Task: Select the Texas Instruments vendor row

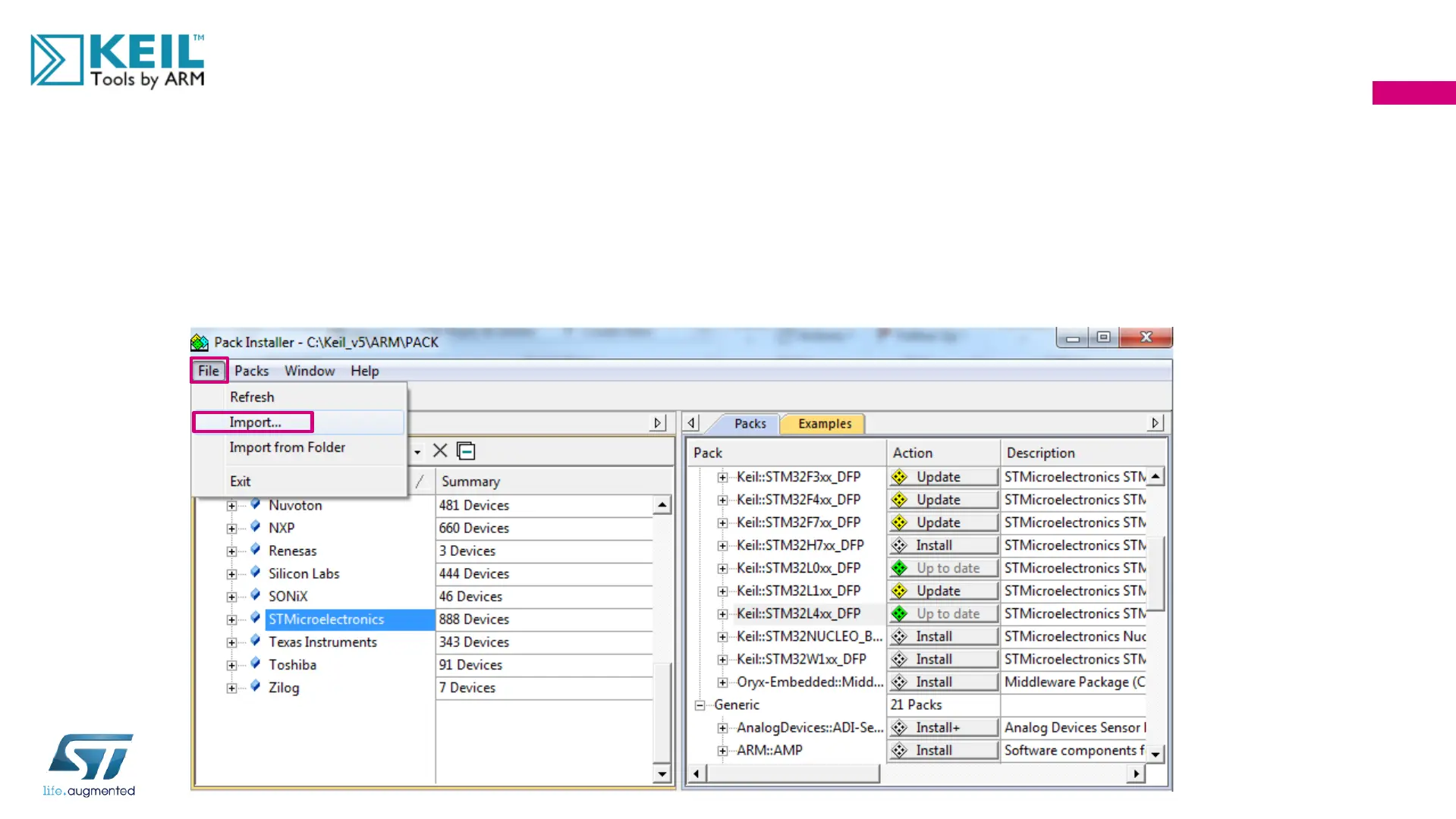Action: pos(322,642)
